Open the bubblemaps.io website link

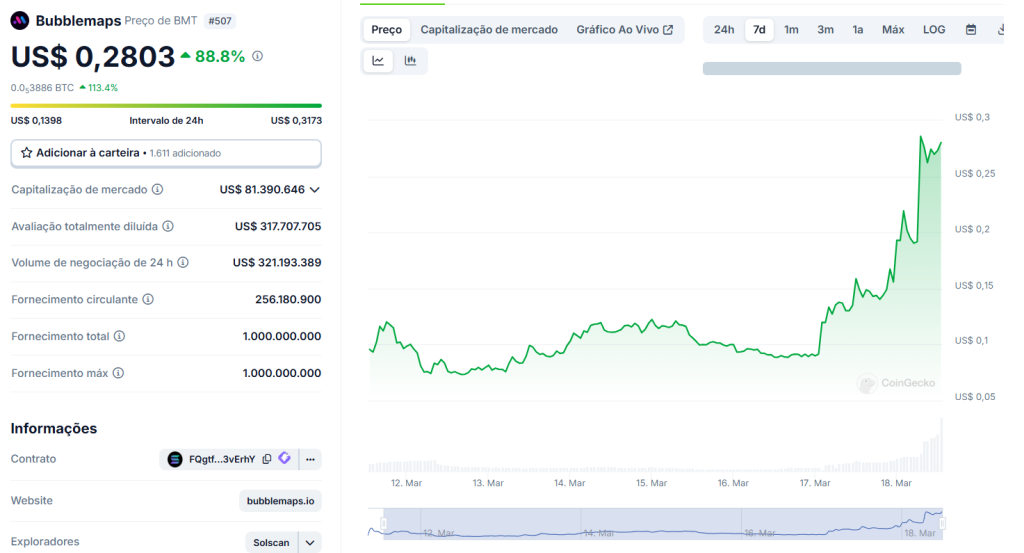coord(280,501)
